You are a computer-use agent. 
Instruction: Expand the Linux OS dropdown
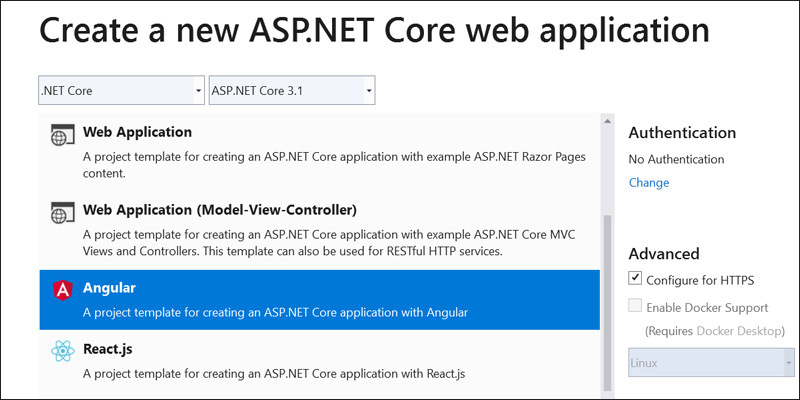(711, 363)
